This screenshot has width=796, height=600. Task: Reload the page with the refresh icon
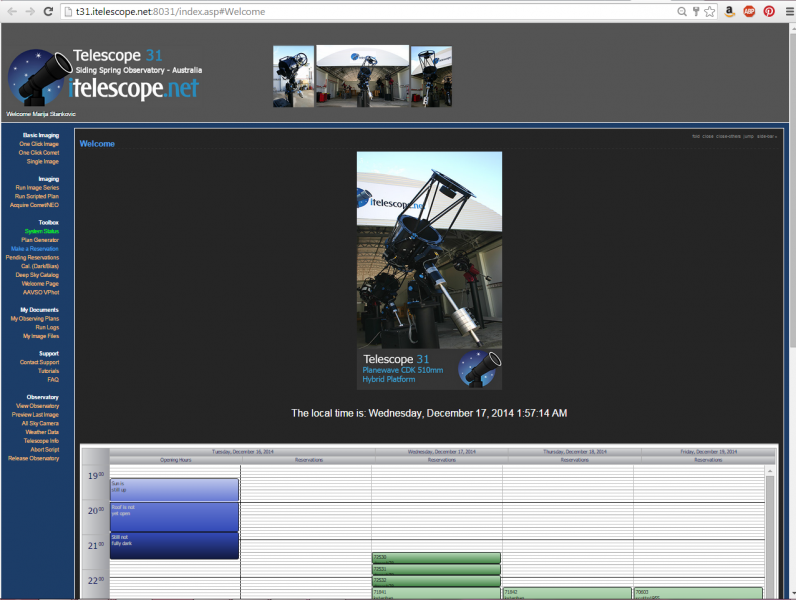click(48, 11)
